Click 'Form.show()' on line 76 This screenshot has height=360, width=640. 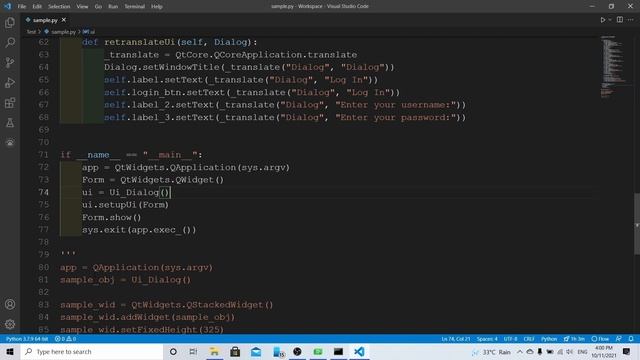(x=111, y=218)
